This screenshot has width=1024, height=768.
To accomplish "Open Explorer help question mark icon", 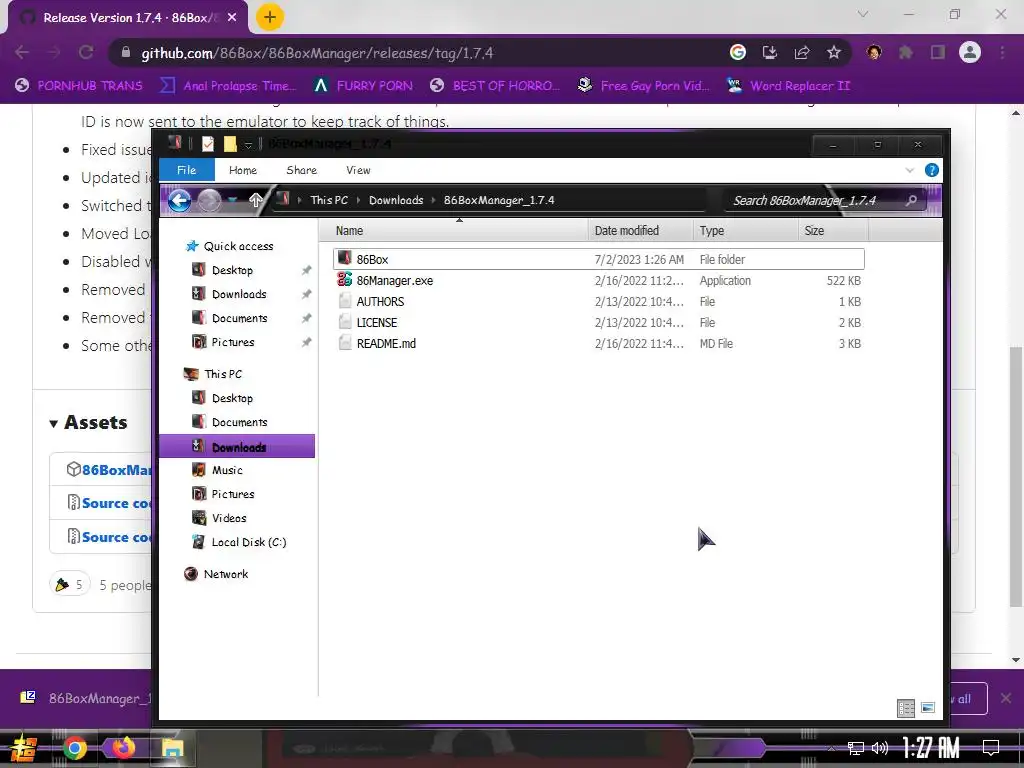I will pos(932,170).
